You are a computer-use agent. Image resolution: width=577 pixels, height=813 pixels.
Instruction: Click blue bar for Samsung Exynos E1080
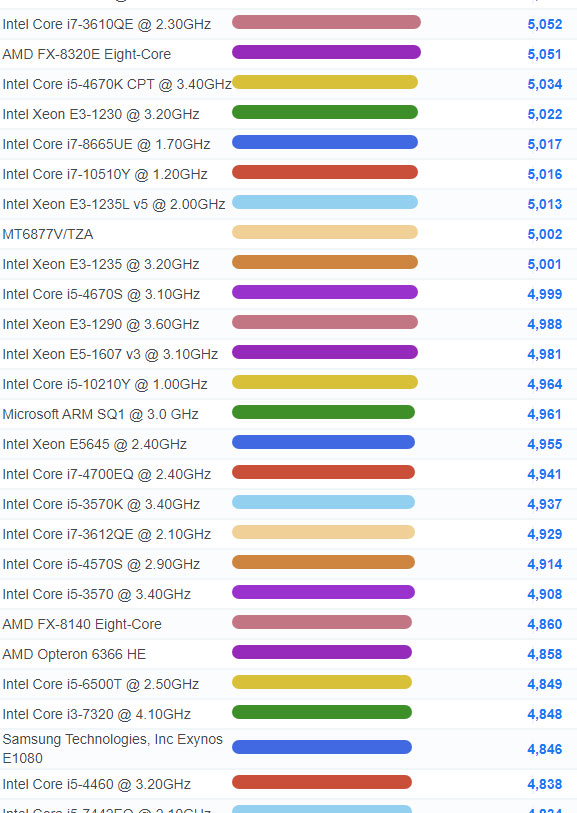[321, 748]
